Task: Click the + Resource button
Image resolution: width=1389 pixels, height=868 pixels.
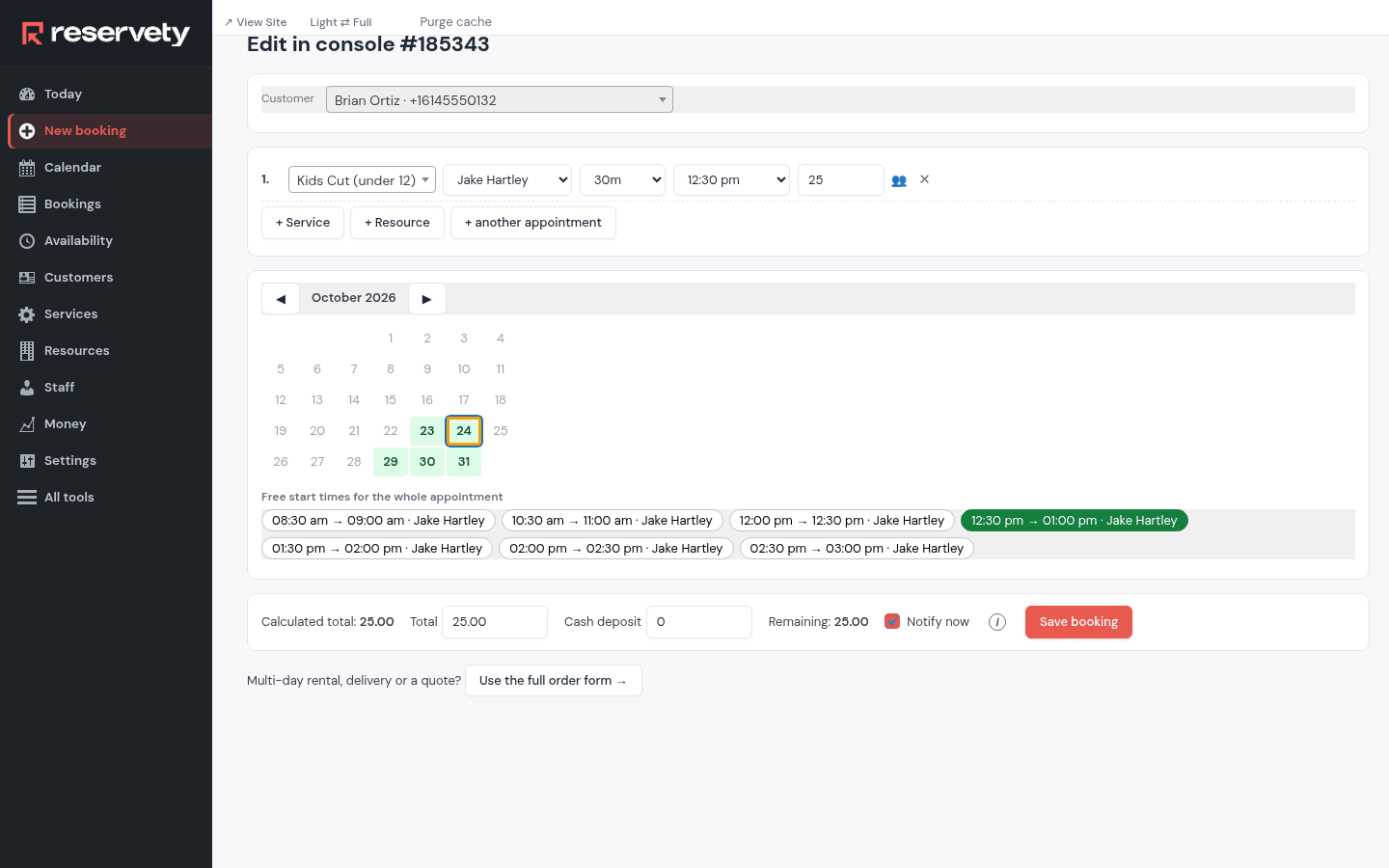Action: 397,223
